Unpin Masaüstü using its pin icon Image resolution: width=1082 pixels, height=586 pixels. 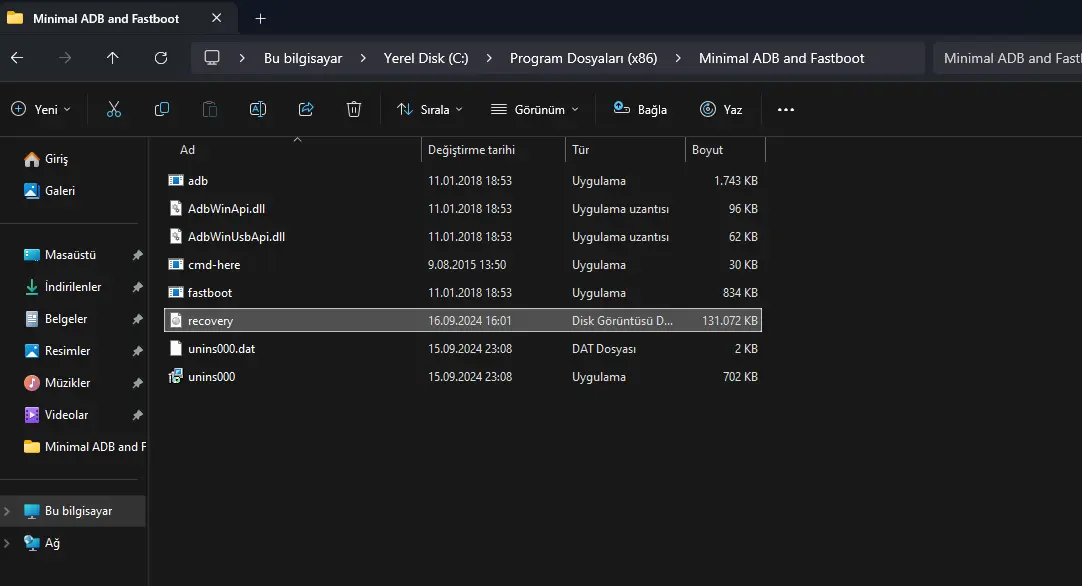(x=137, y=255)
